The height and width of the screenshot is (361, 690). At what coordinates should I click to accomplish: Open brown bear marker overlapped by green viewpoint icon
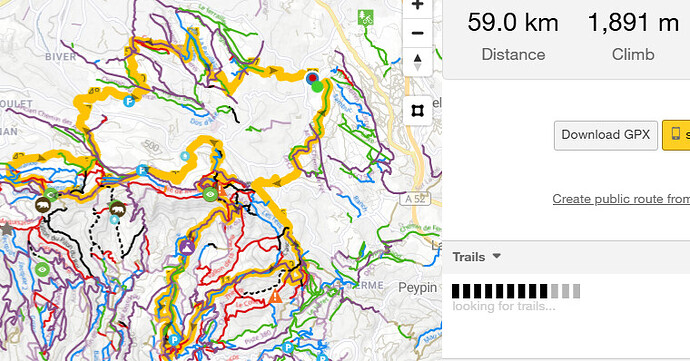pos(43,205)
